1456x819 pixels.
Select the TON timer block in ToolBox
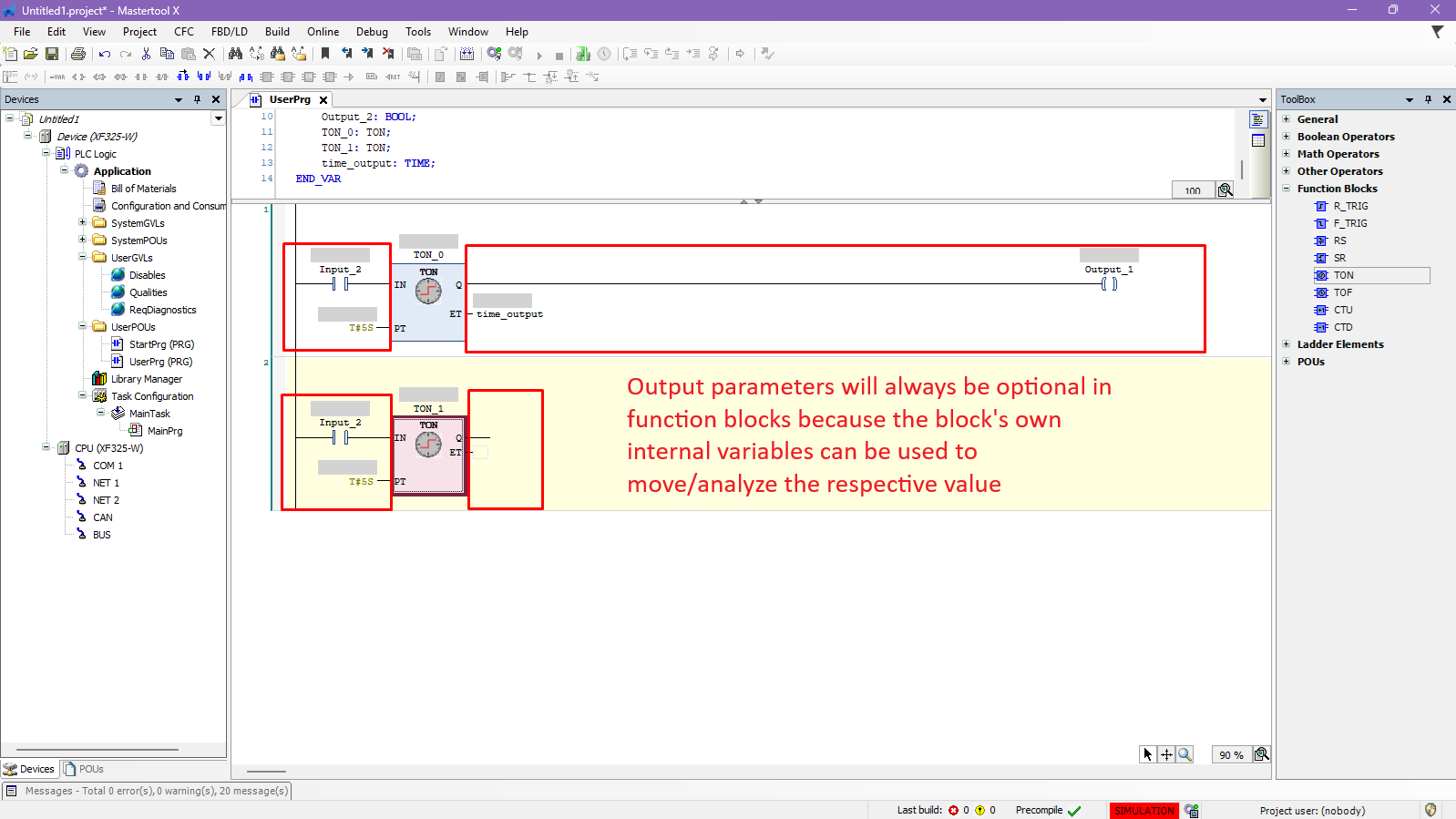tap(1343, 275)
